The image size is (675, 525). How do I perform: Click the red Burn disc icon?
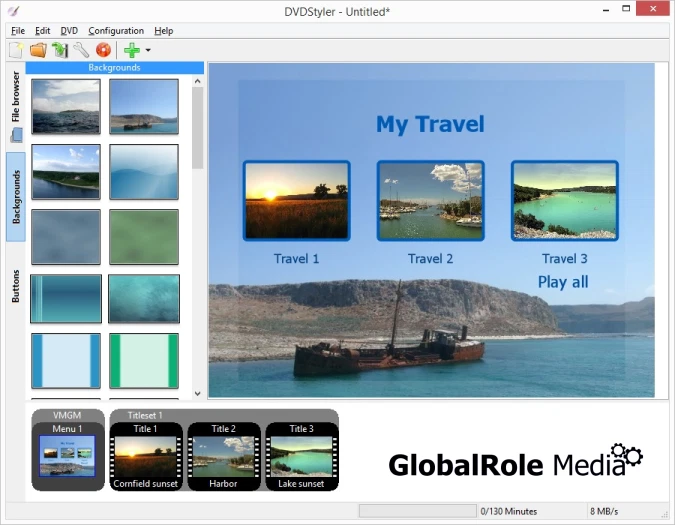pos(103,49)
